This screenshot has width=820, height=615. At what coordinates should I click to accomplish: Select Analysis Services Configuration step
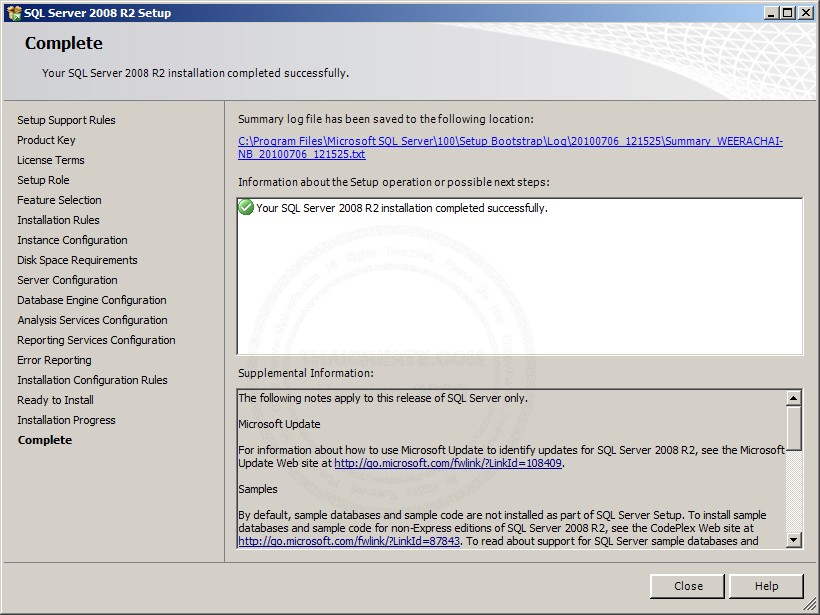(92, 320)
